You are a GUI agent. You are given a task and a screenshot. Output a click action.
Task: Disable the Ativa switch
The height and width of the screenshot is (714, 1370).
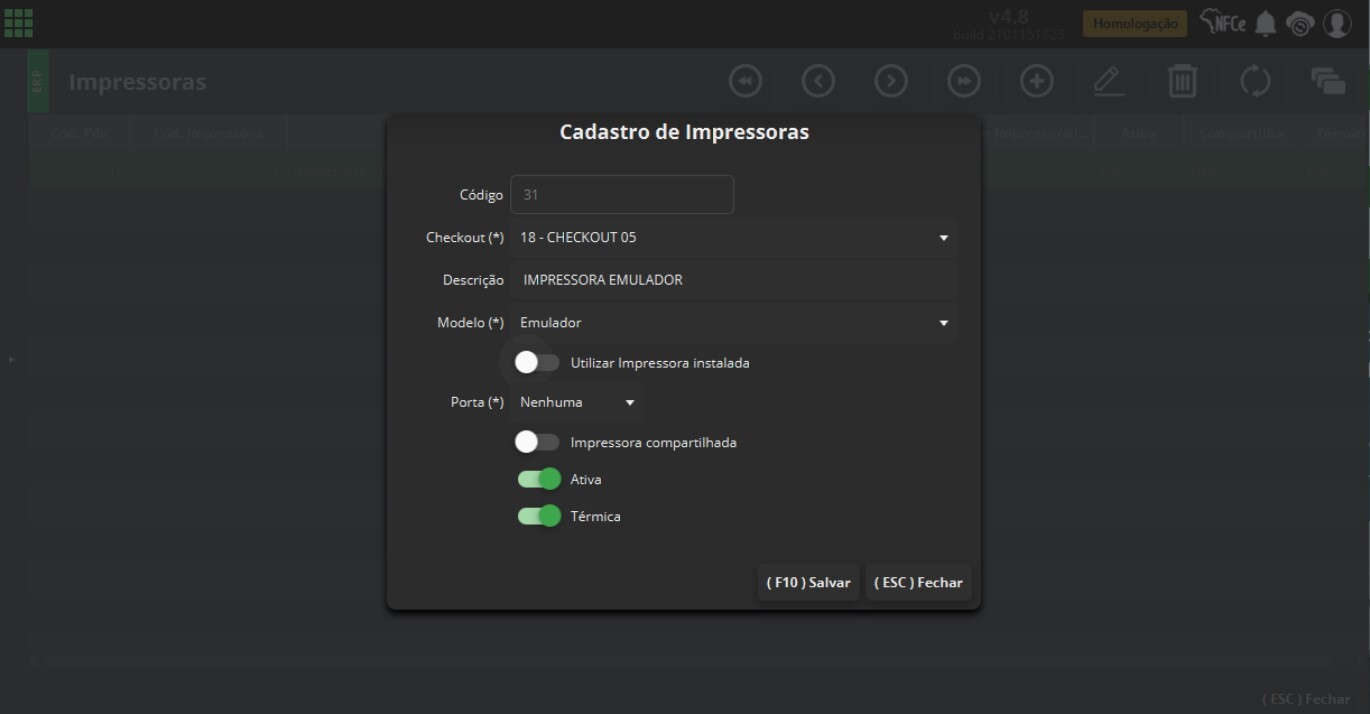click(539, 479)
